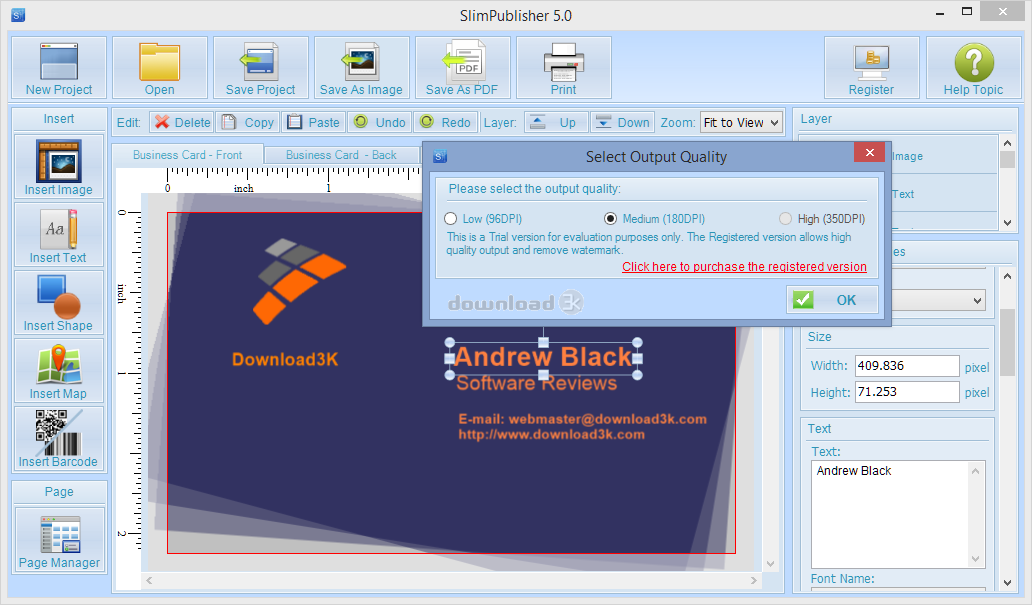Click the properties panel scroll up arrow
Image resolution: width=1032 pixels, height=605 pixels.
[x=1007, y=276]
